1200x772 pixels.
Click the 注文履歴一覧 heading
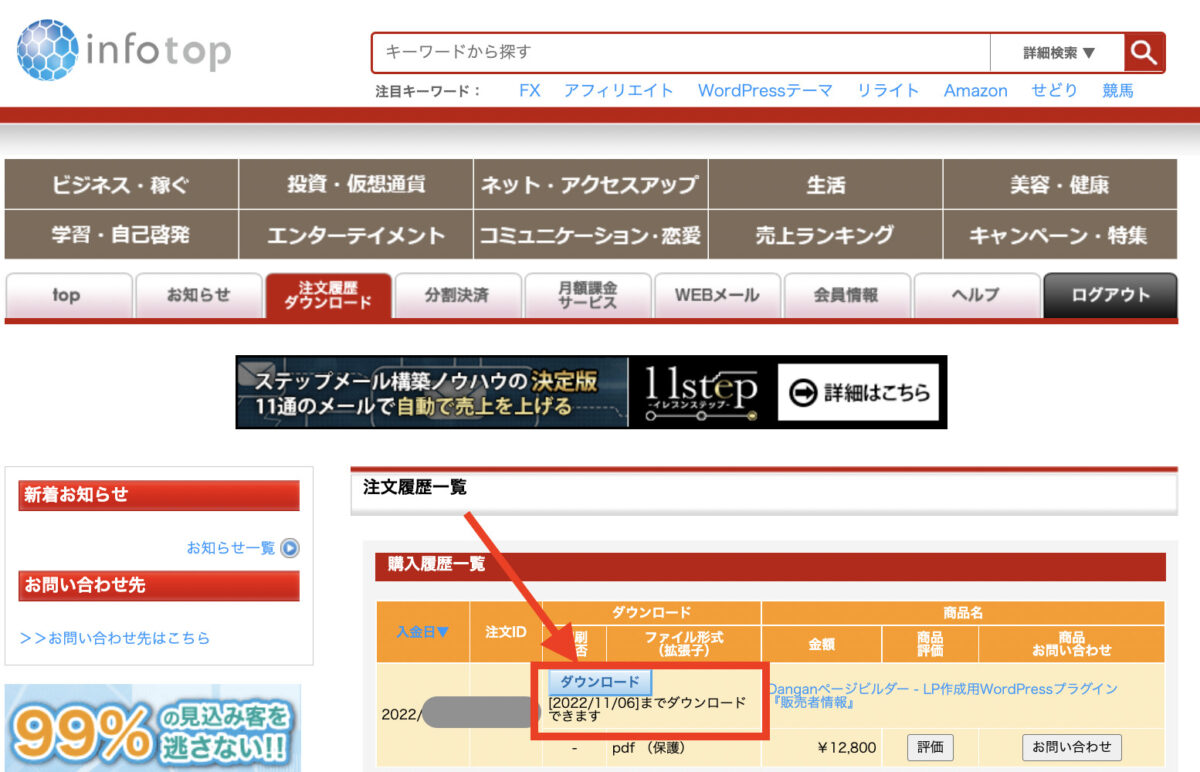point(415,488)
